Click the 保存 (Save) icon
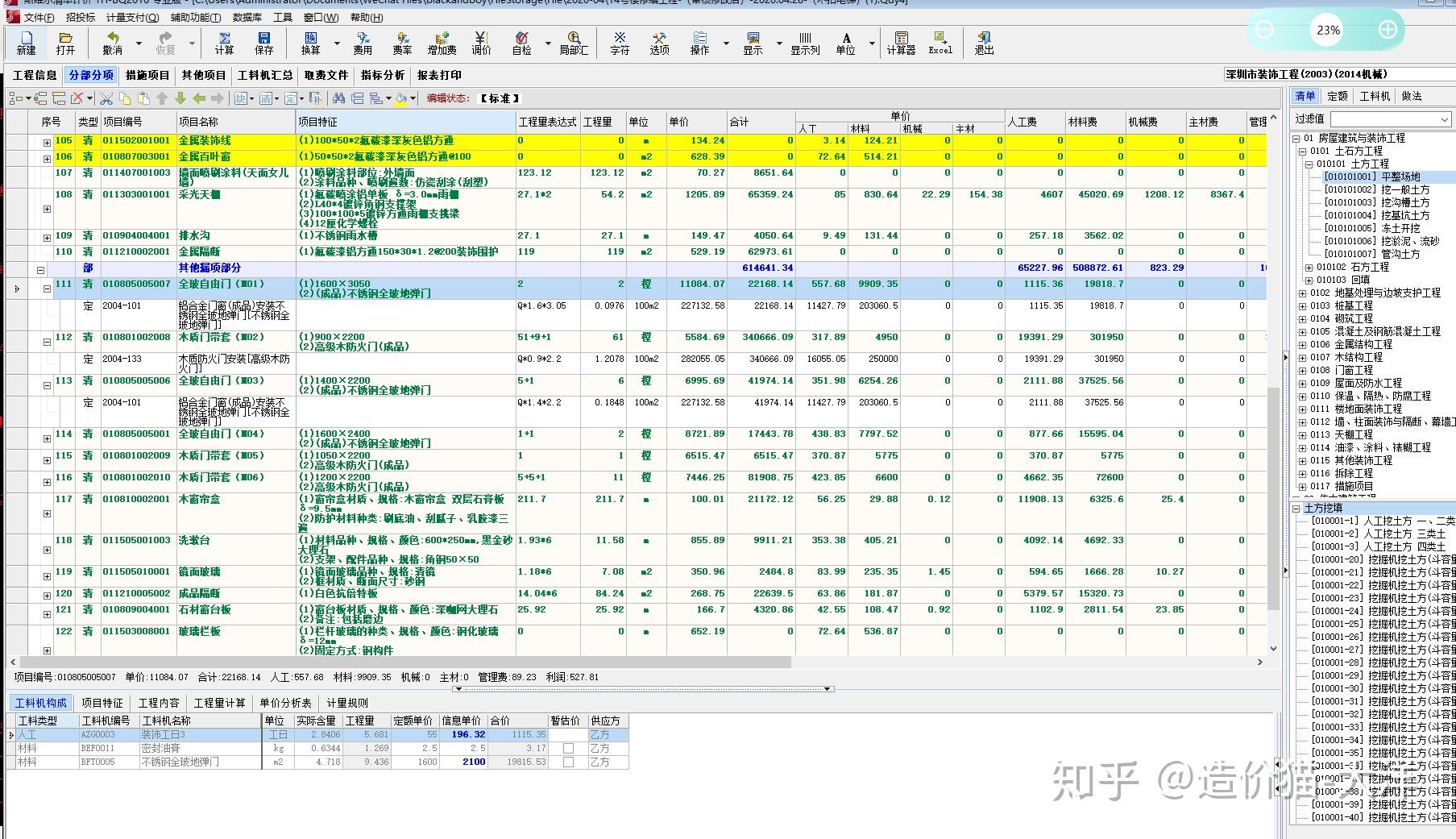The width and height of the screenshot is (1456, 839). click(x=266, y=44)
